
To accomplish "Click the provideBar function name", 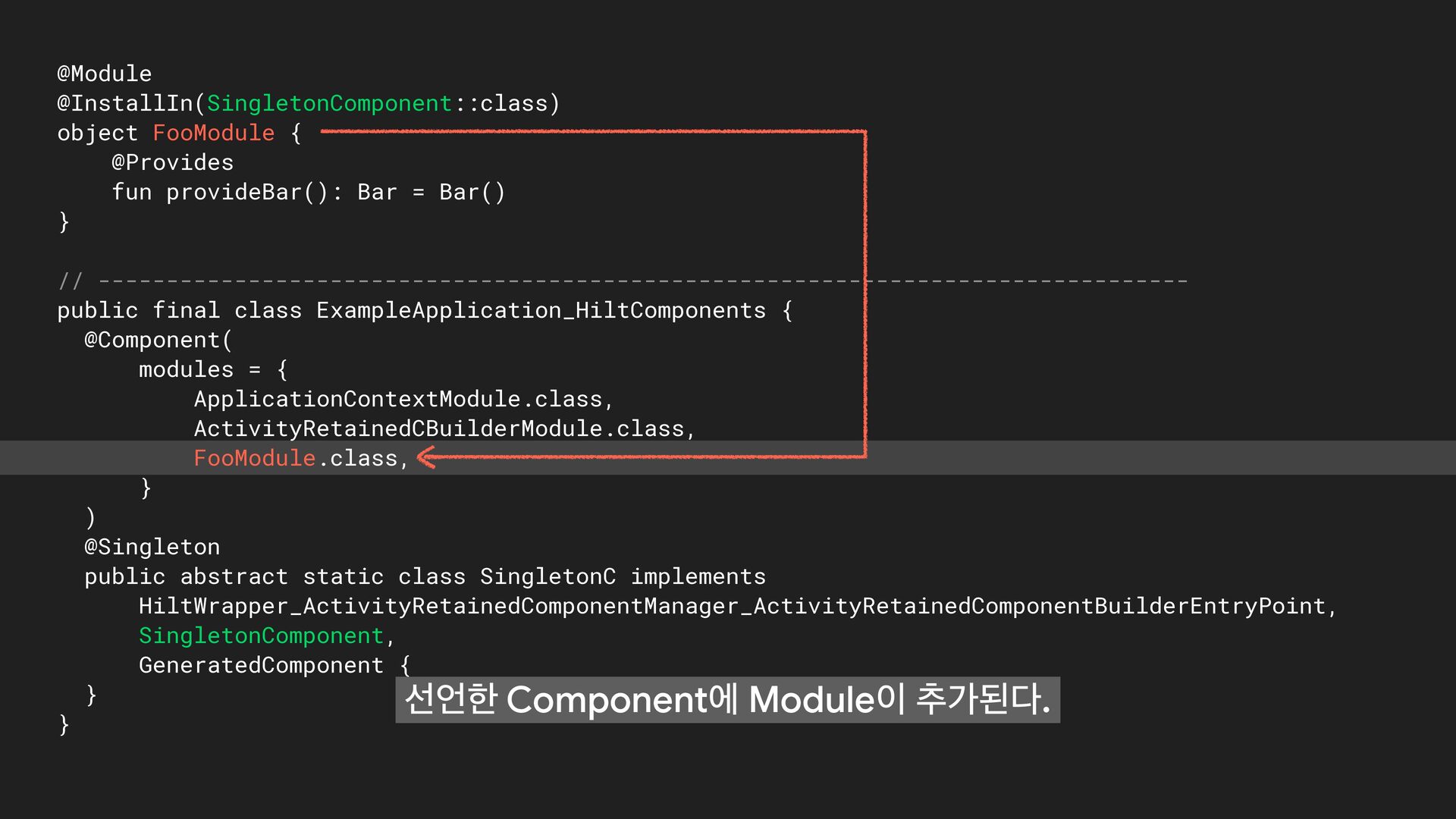I will [x=234, y=192].
